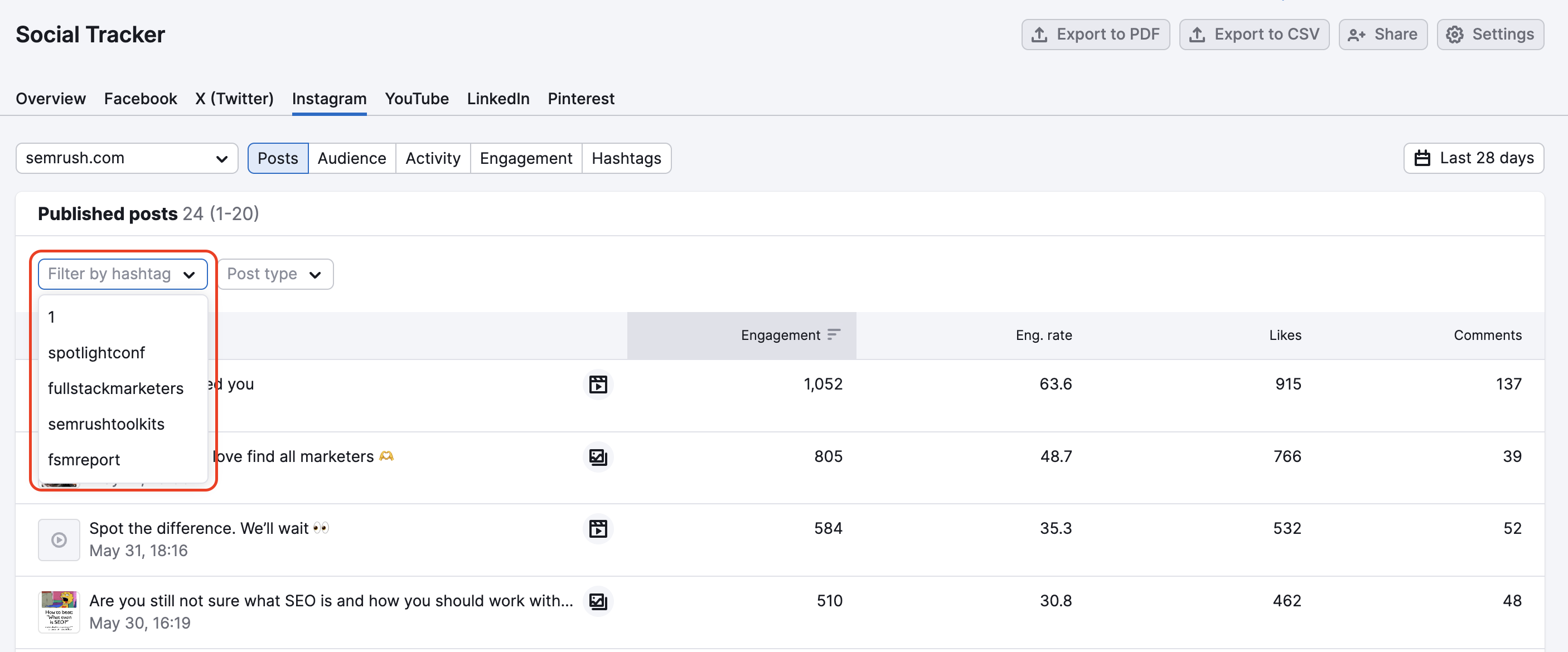The image size is (1568, 652).
Task: Click the 52 comments value
Action: tap(1512, 528)
